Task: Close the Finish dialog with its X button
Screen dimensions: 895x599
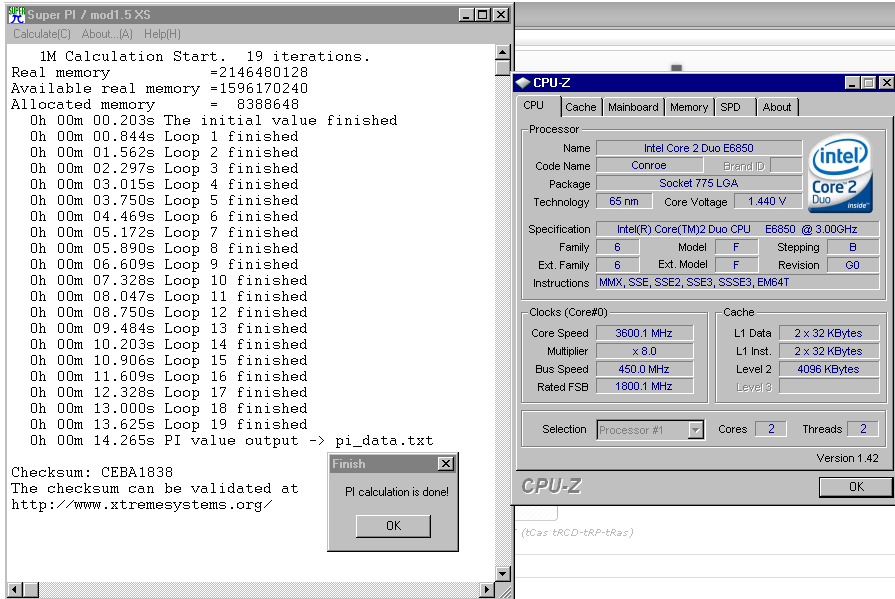Action: click(x=446, y=464)
